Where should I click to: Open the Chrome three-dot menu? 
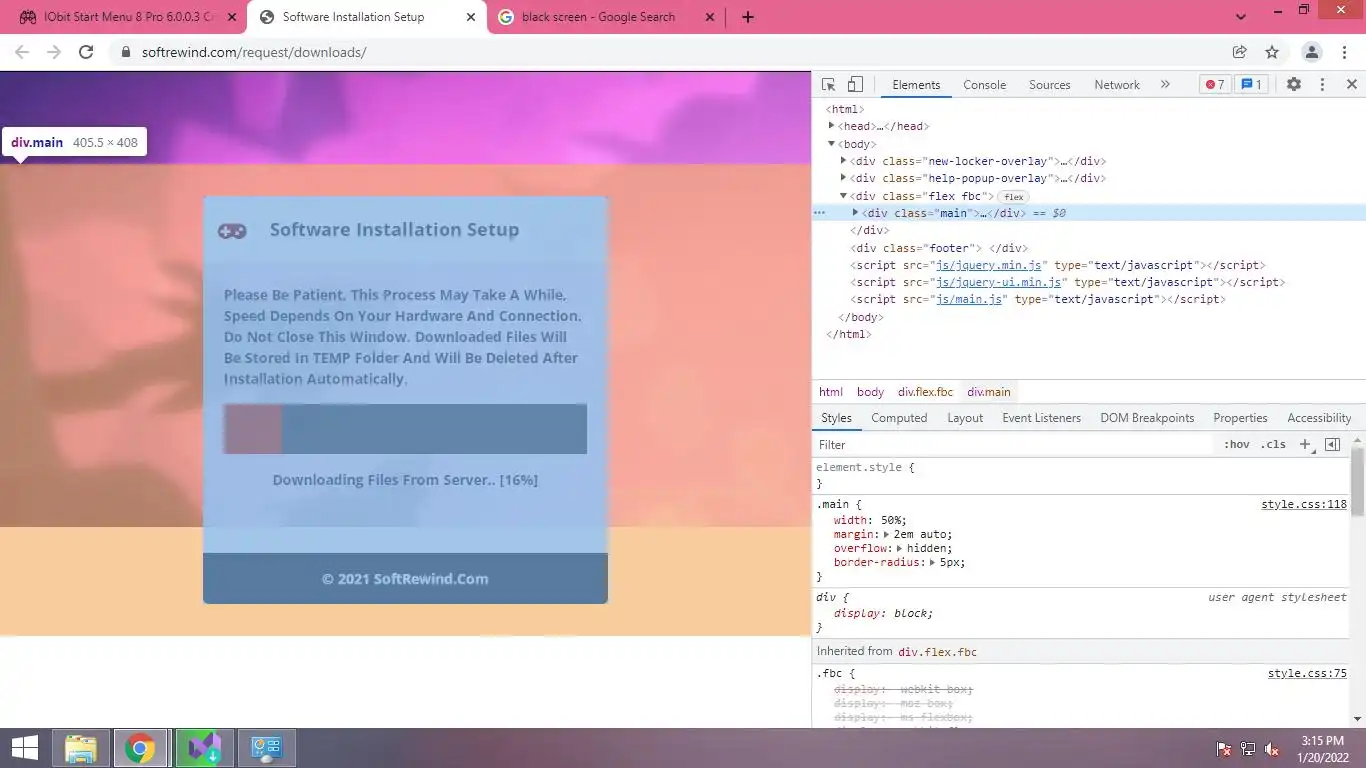(x=1345, y=52)
